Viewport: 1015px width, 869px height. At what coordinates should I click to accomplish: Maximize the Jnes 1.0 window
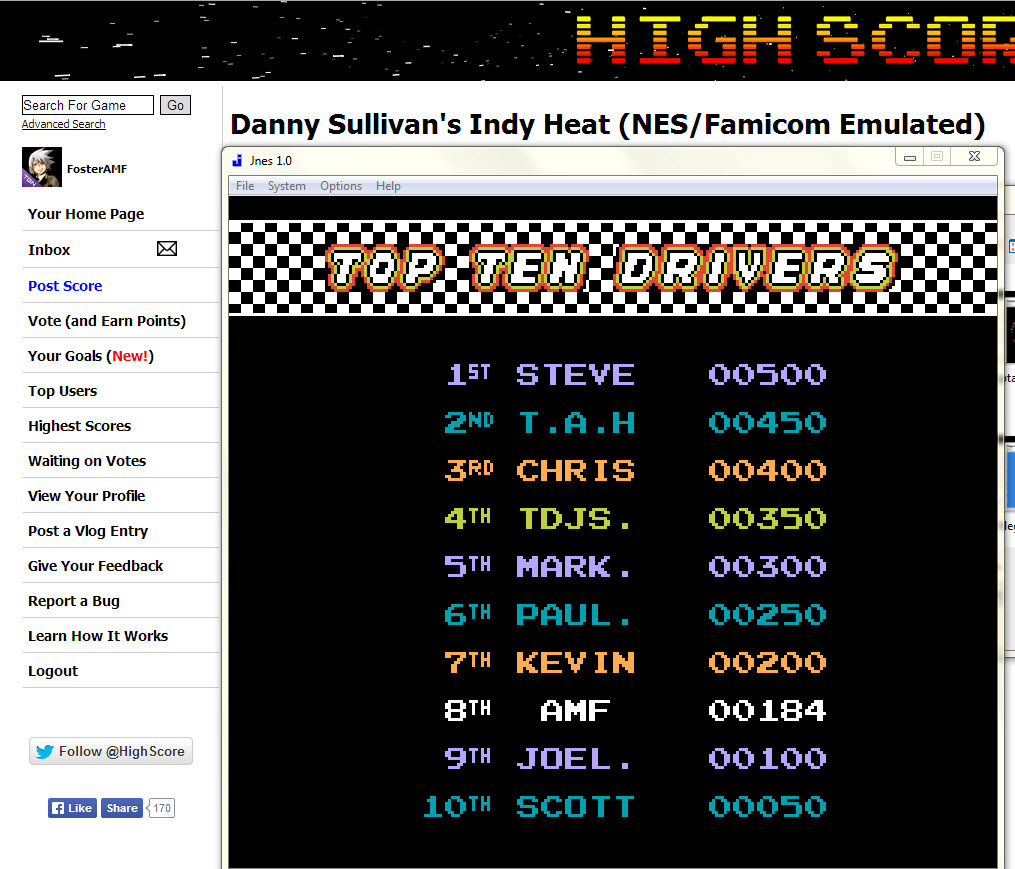937,157
